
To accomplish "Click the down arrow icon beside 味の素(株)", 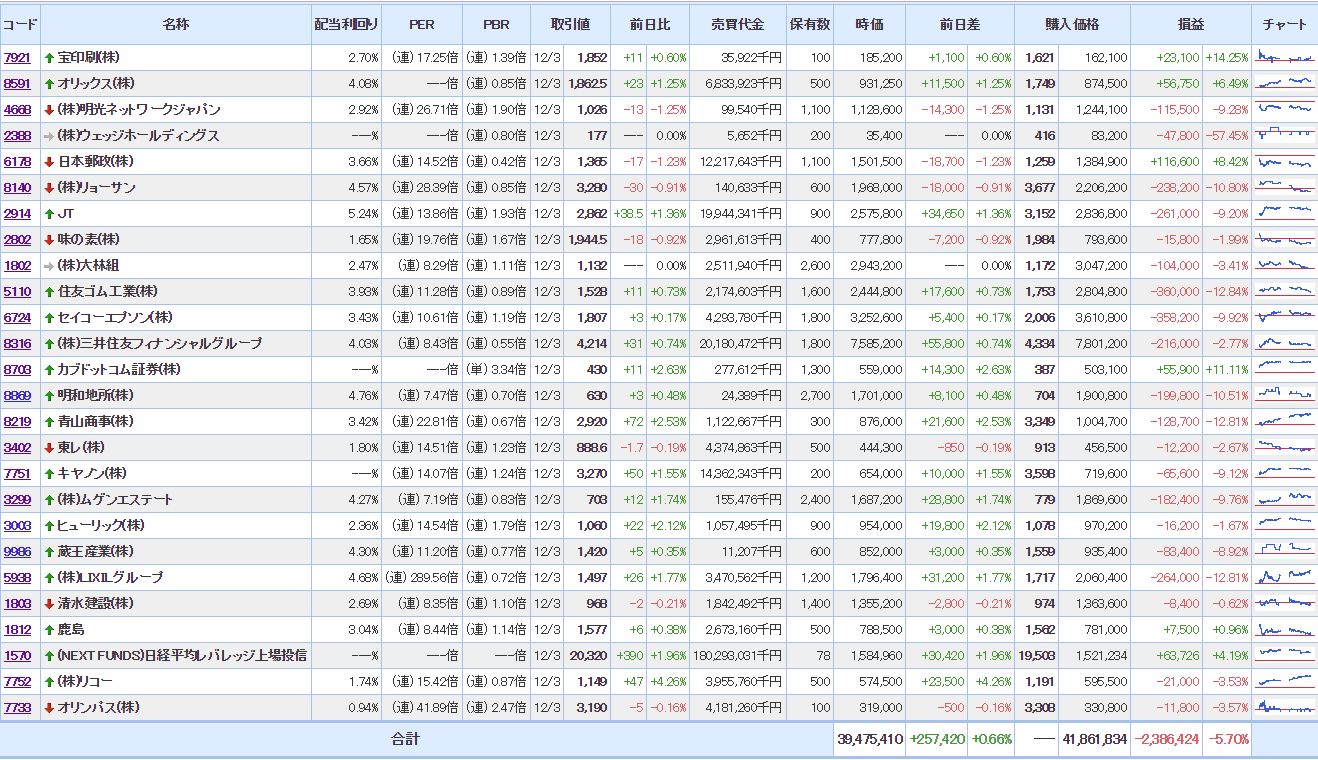I will tap(49, 239).
